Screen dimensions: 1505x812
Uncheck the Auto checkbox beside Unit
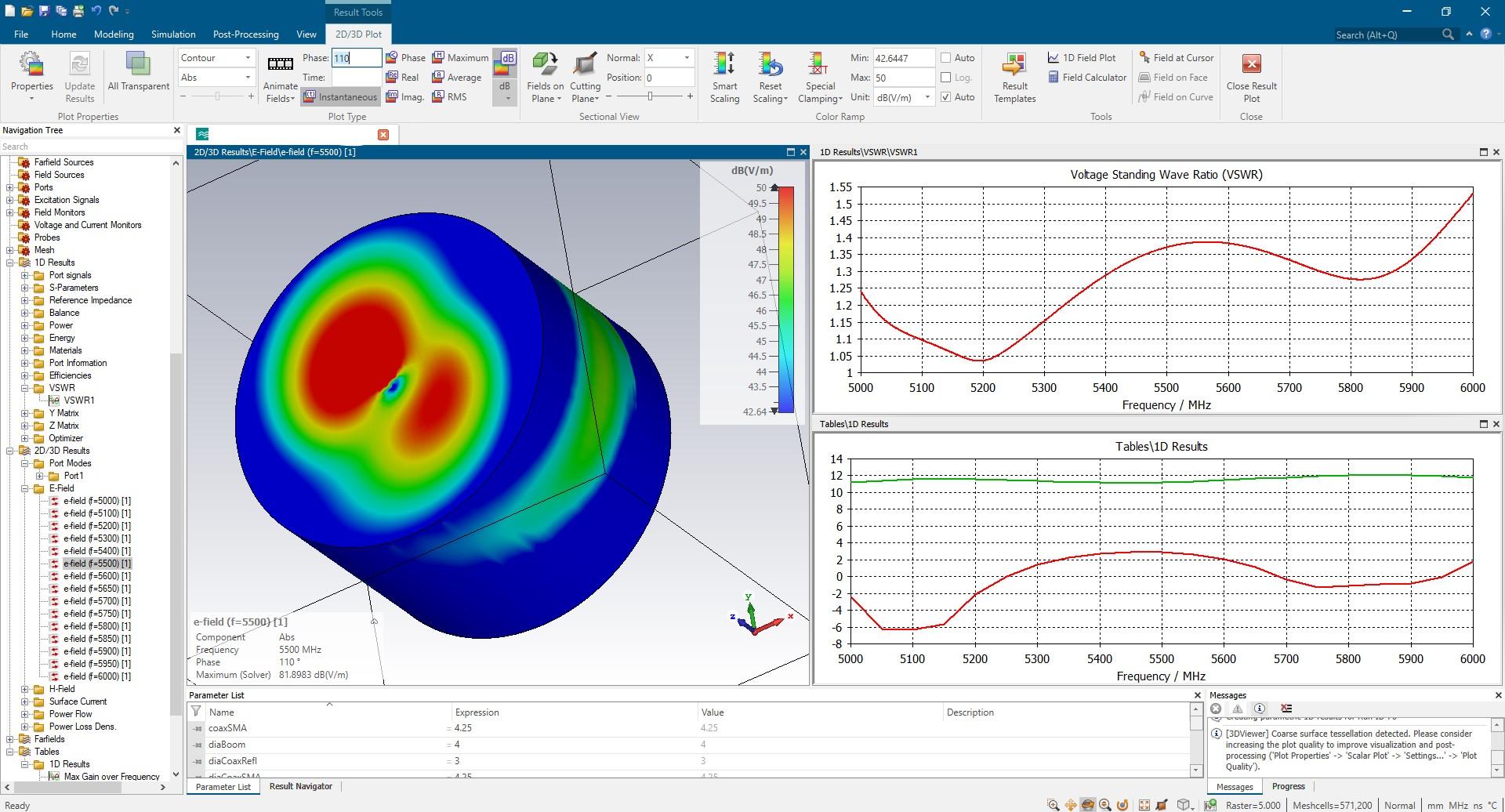pos(946,97)
